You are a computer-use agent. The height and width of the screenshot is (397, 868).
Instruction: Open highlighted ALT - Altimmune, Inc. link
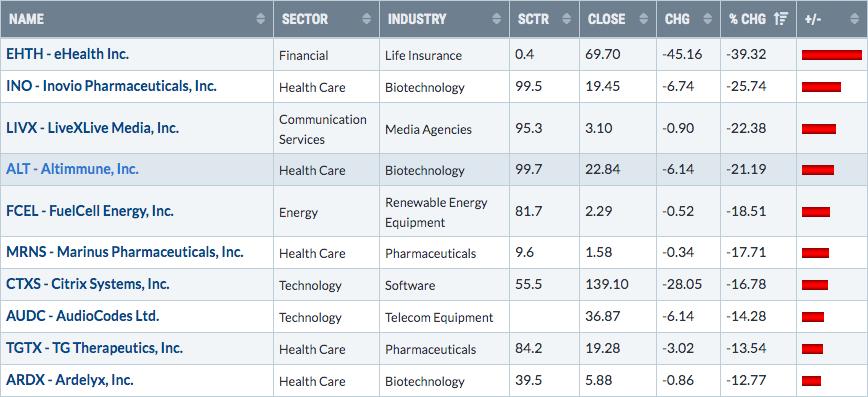click(x=73, y=169)
